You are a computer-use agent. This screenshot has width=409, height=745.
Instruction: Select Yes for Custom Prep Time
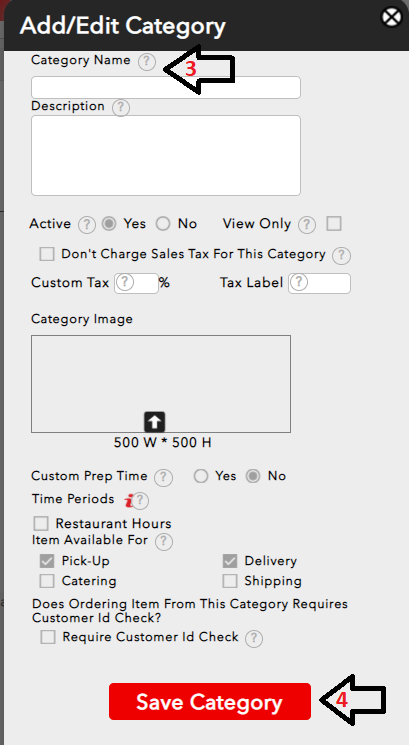click(200, 476)
